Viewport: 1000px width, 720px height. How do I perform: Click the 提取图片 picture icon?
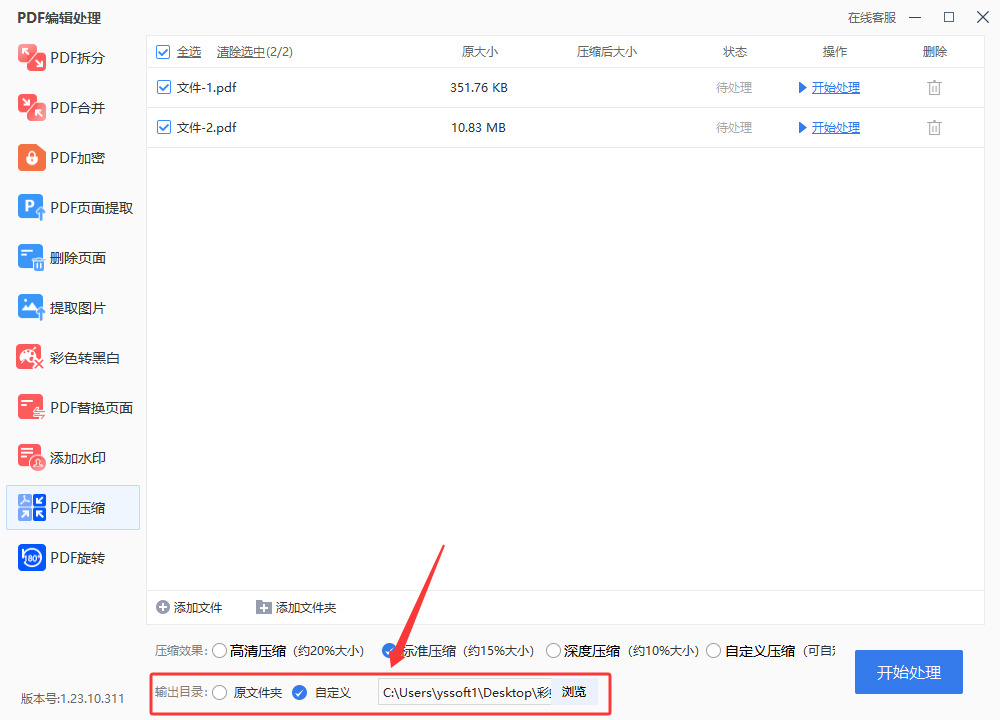click(31, 307)
